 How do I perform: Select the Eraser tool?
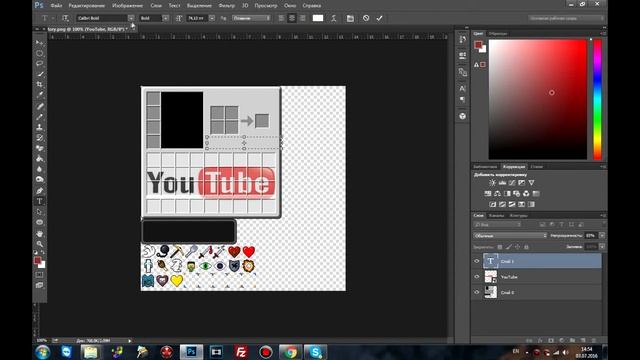pyautogui.click(x=40, y=148)
